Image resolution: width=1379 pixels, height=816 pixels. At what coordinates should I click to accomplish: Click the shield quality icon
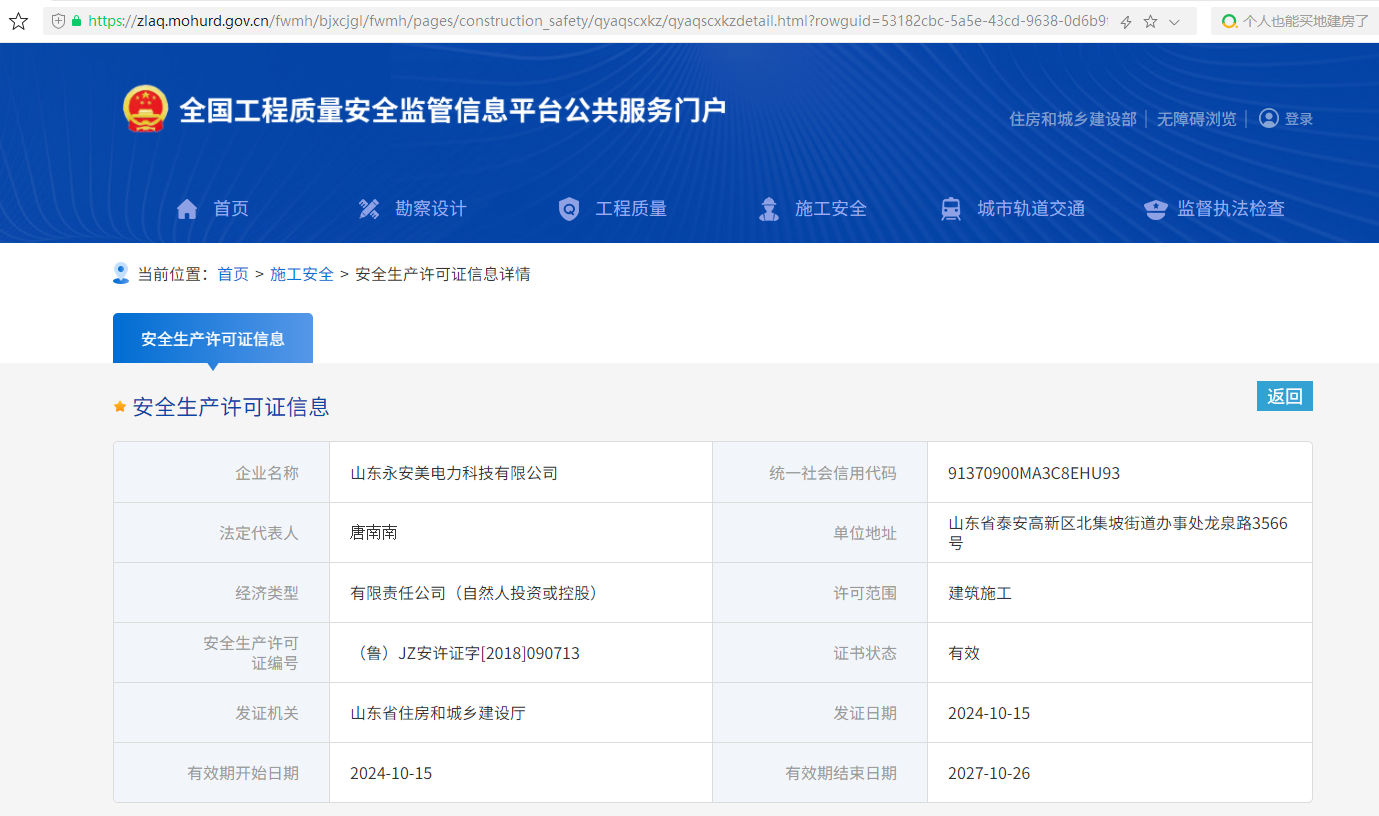(x=569, y=209)
